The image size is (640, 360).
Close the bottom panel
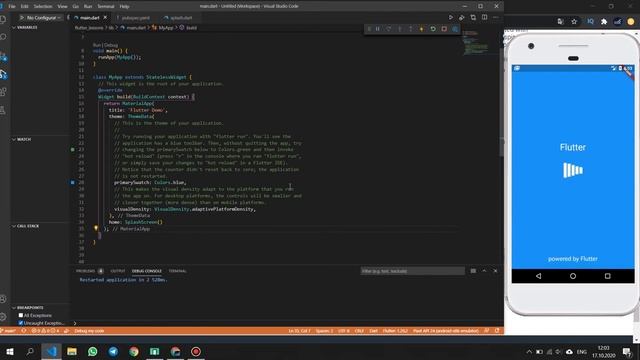[x=495, y=271]
